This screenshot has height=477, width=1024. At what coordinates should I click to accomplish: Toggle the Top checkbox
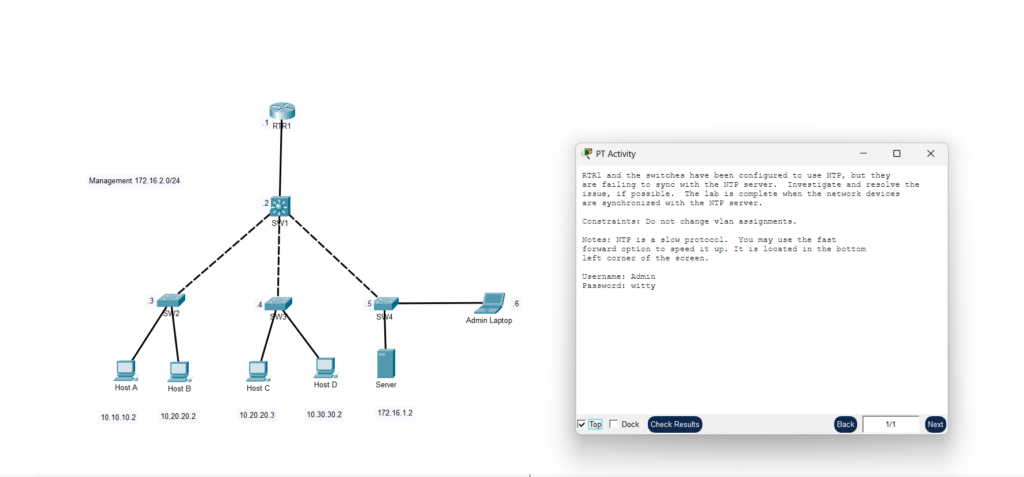pos(582,424)
